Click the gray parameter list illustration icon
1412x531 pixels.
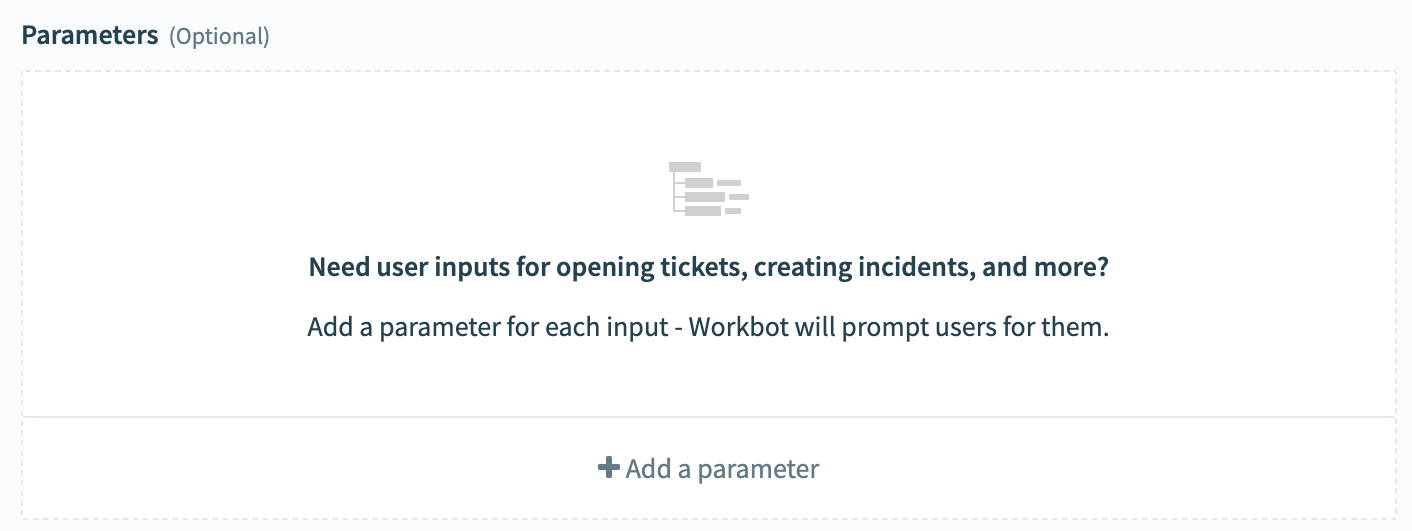click(x=708, y=188)
